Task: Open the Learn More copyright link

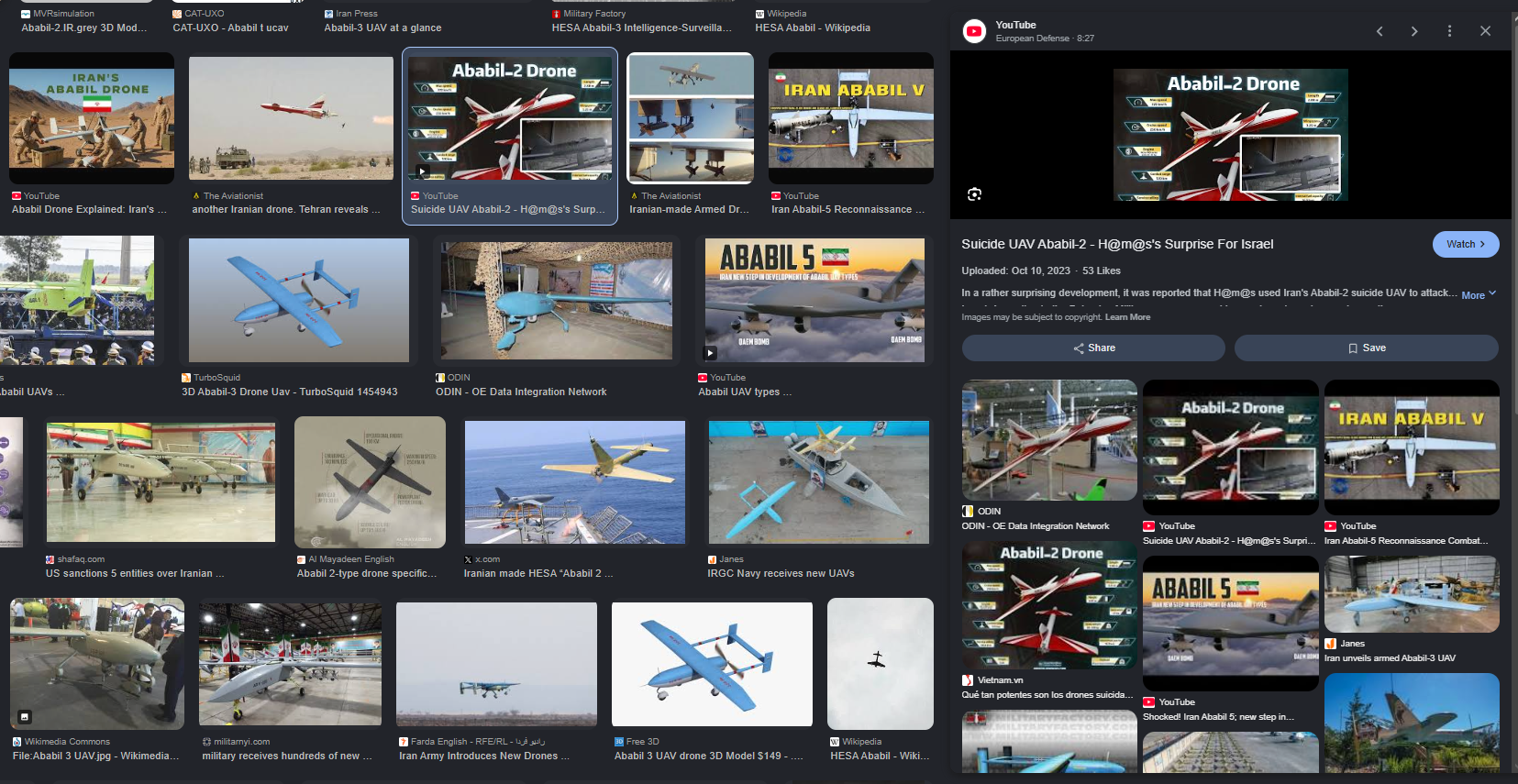Action: [1127, 317]
